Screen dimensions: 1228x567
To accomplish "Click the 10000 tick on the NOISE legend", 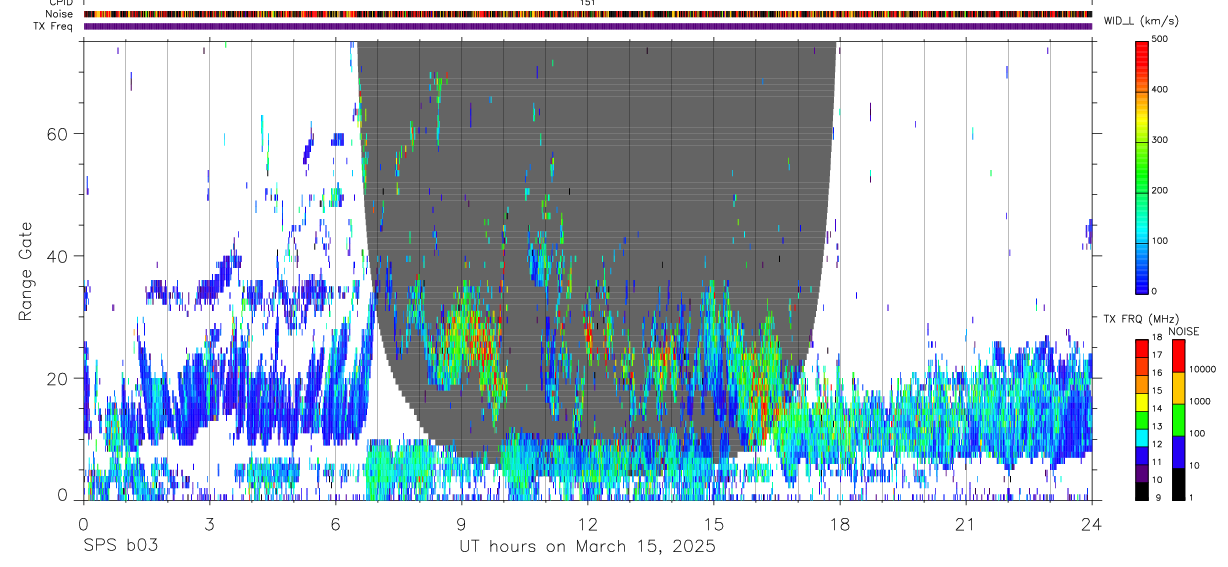I will 1202,370.
